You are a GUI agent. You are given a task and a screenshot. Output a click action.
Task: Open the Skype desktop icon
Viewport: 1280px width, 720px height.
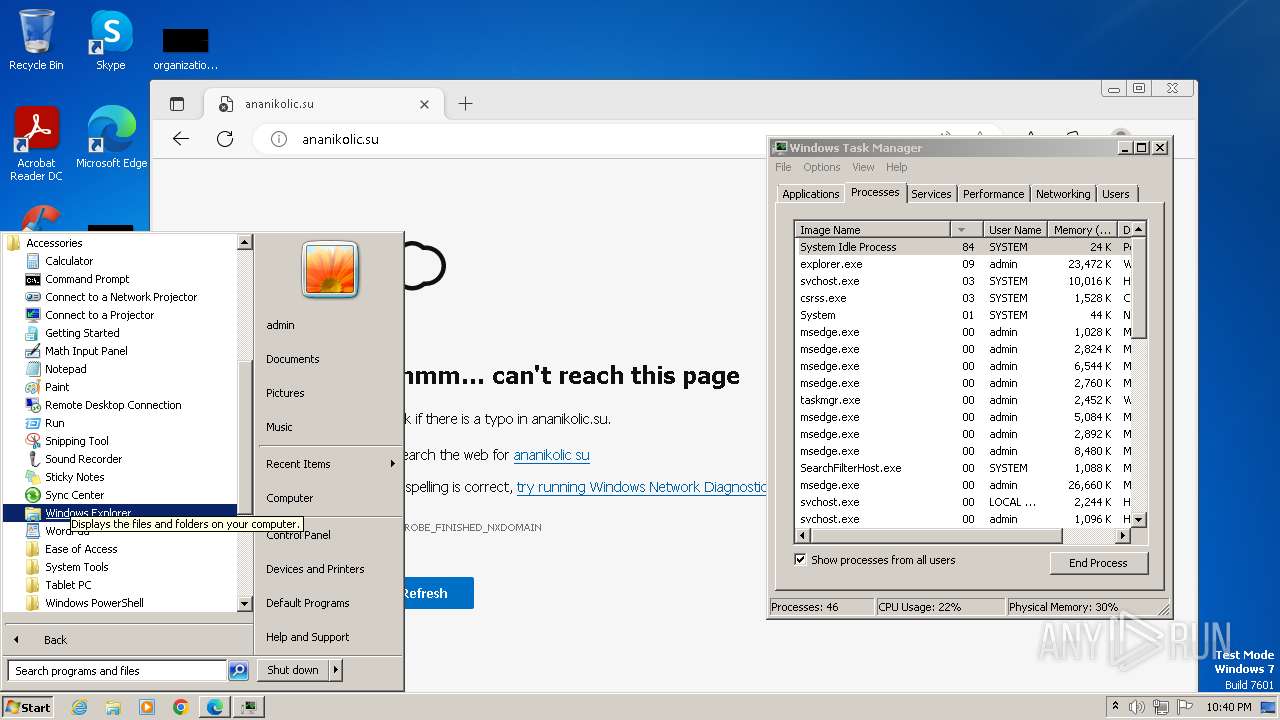click(110, 40)
